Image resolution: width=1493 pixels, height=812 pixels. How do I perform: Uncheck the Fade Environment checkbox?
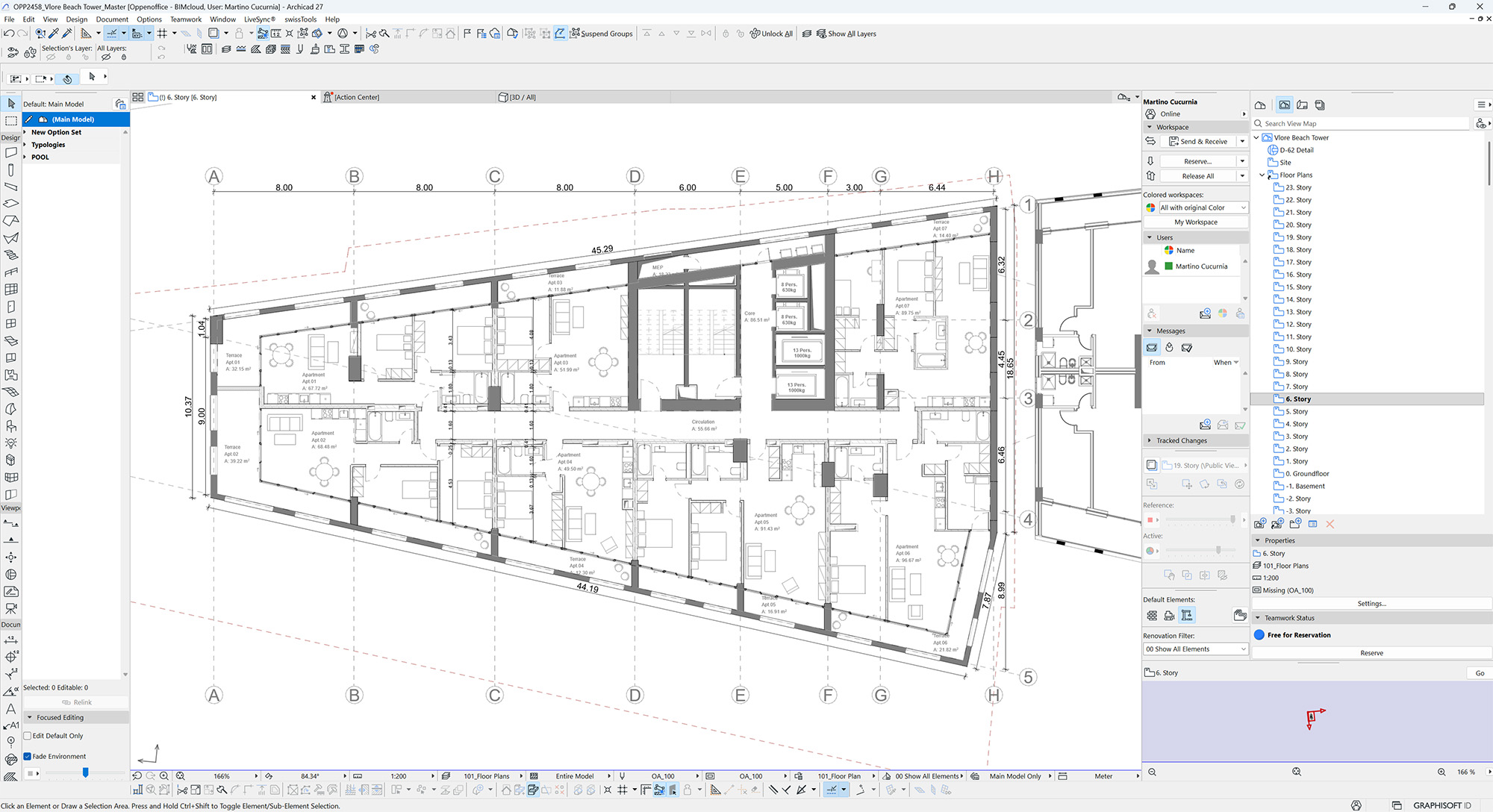(28, 756)
